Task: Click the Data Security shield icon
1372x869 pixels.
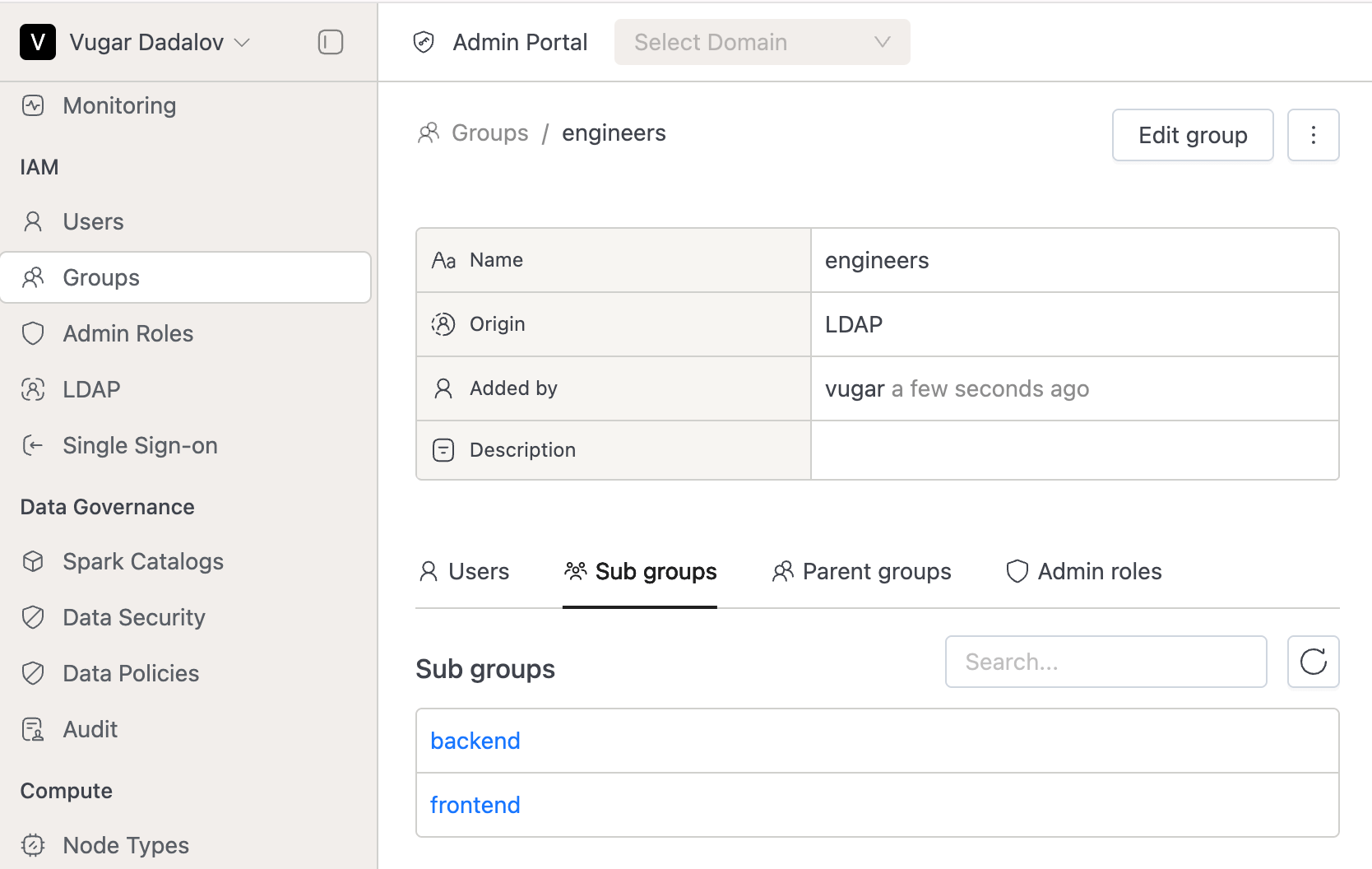Action: (x=33, y=617)
